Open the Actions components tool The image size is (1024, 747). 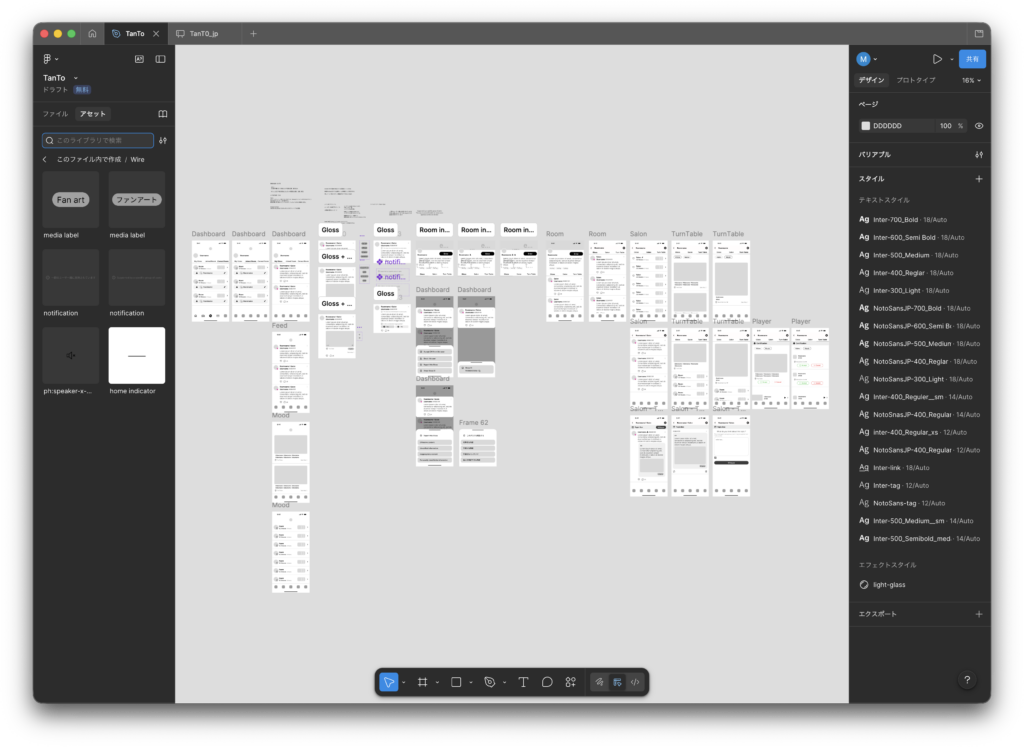[x=570, y=682]
